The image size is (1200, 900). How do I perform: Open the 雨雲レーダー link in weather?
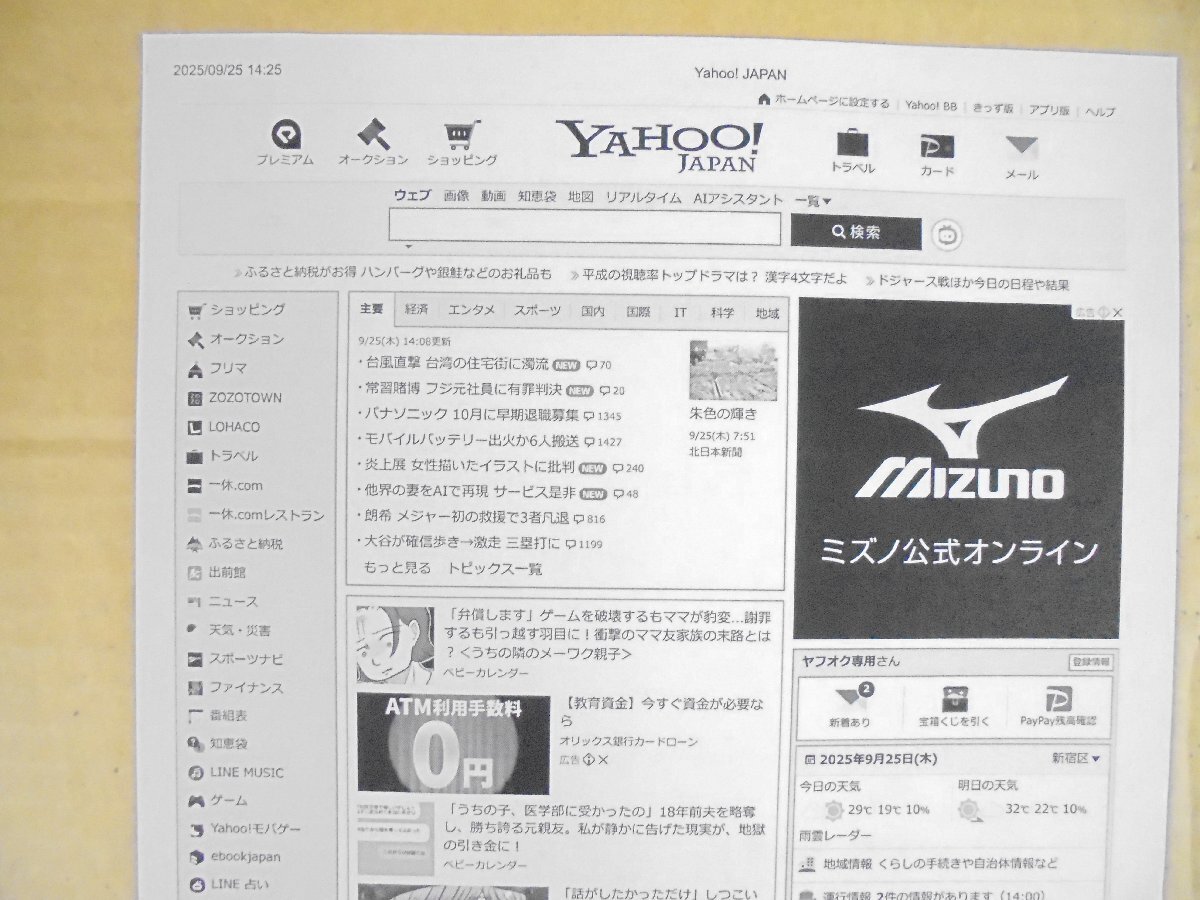pyautogui.click(x=835, y=835)
